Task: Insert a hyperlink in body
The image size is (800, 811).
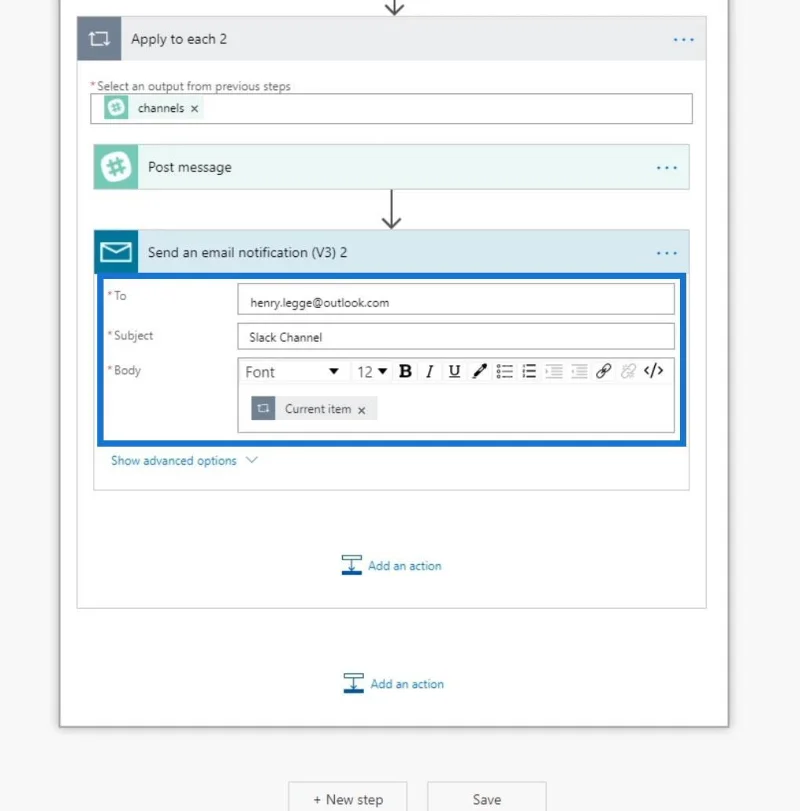Action: click(603, 371)
